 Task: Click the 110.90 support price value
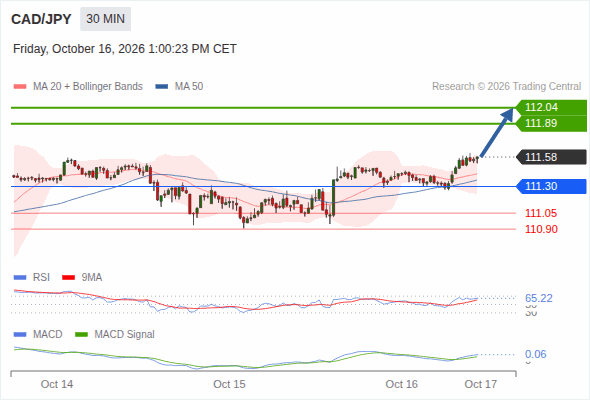tap(541, 229)
